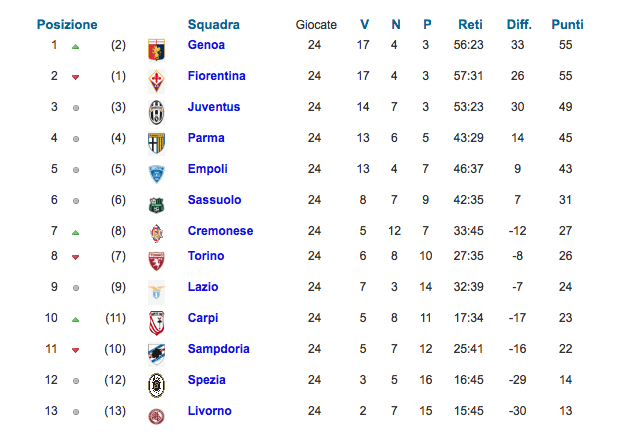Click the Diff. column header
622x445 pixels.
[x=518, y=24]
